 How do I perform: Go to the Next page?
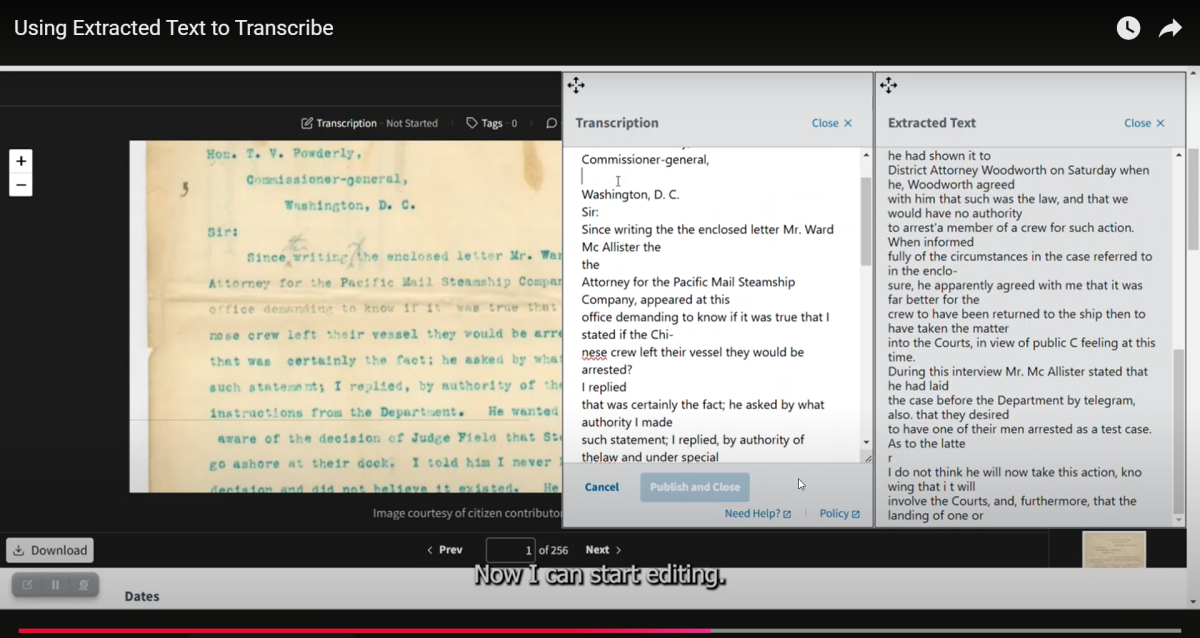point(603,550)
